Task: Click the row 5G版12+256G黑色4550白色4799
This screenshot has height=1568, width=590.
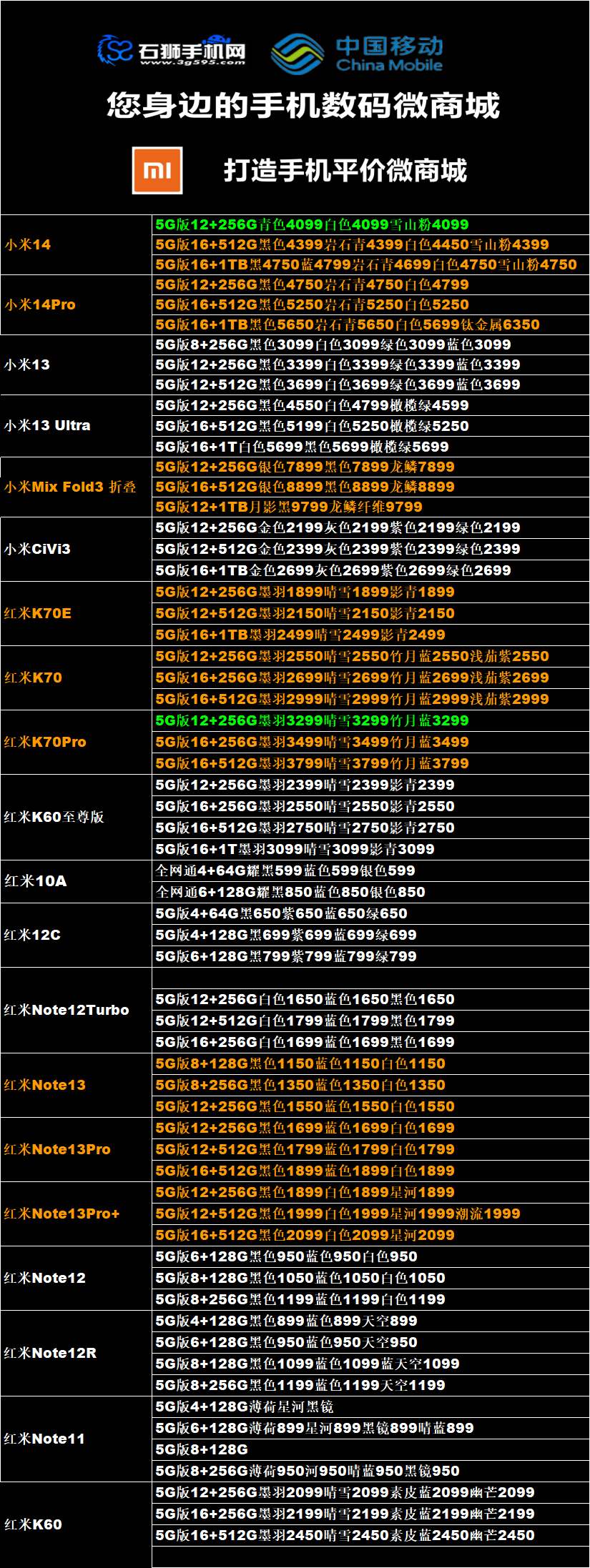Action: pos(371,405)
